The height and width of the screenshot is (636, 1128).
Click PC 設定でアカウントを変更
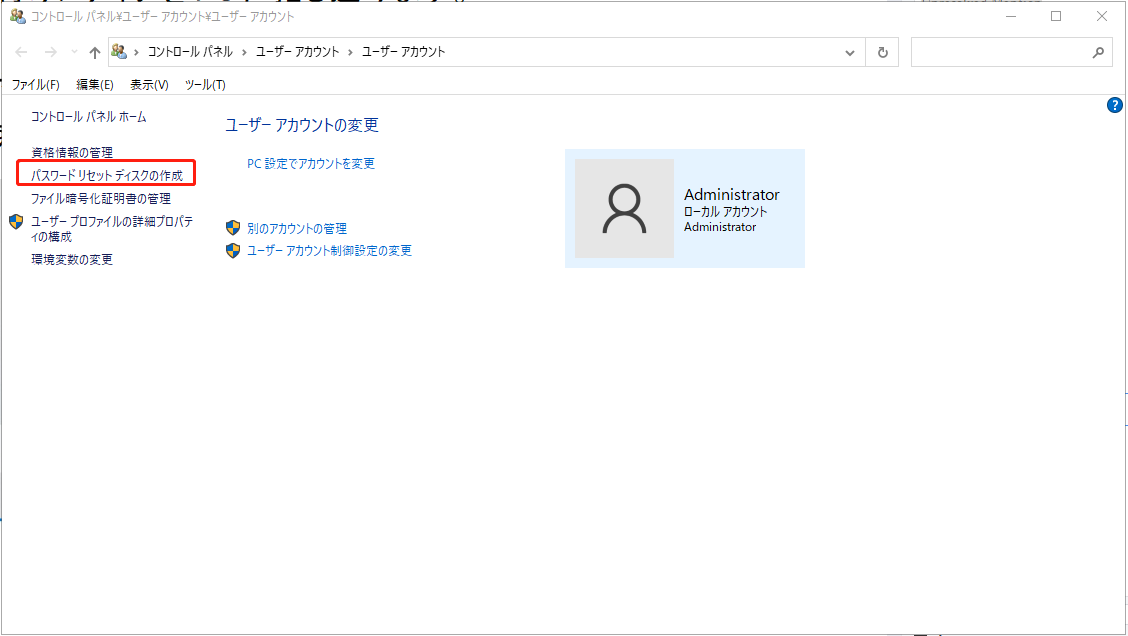pos(312,162)
